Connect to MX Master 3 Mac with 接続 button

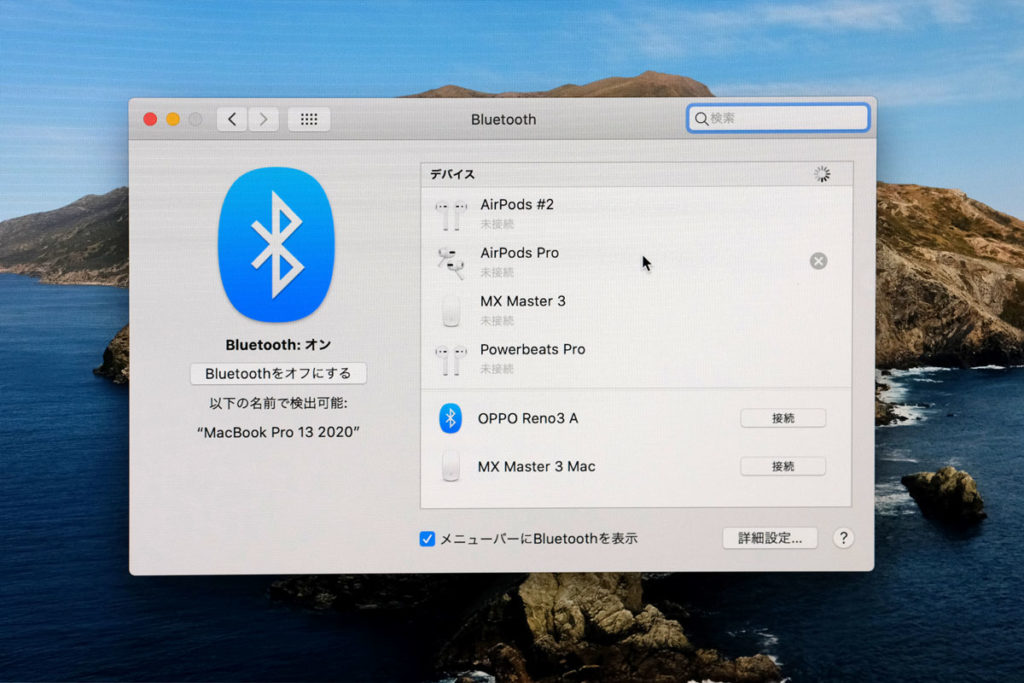coord(783,466)
